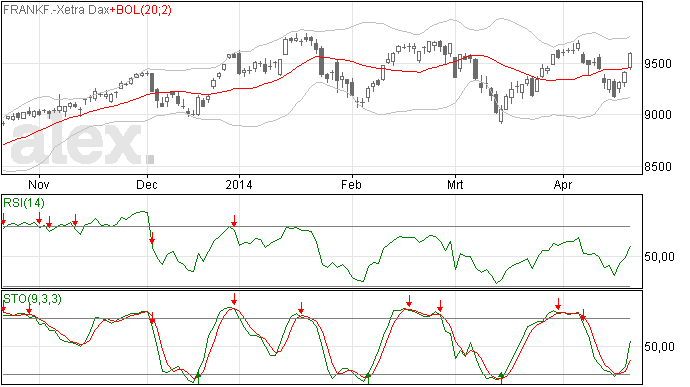Click the 2014 year label on time axis
The height and width of the screenshot is (387, 690).
click(239, 184)
